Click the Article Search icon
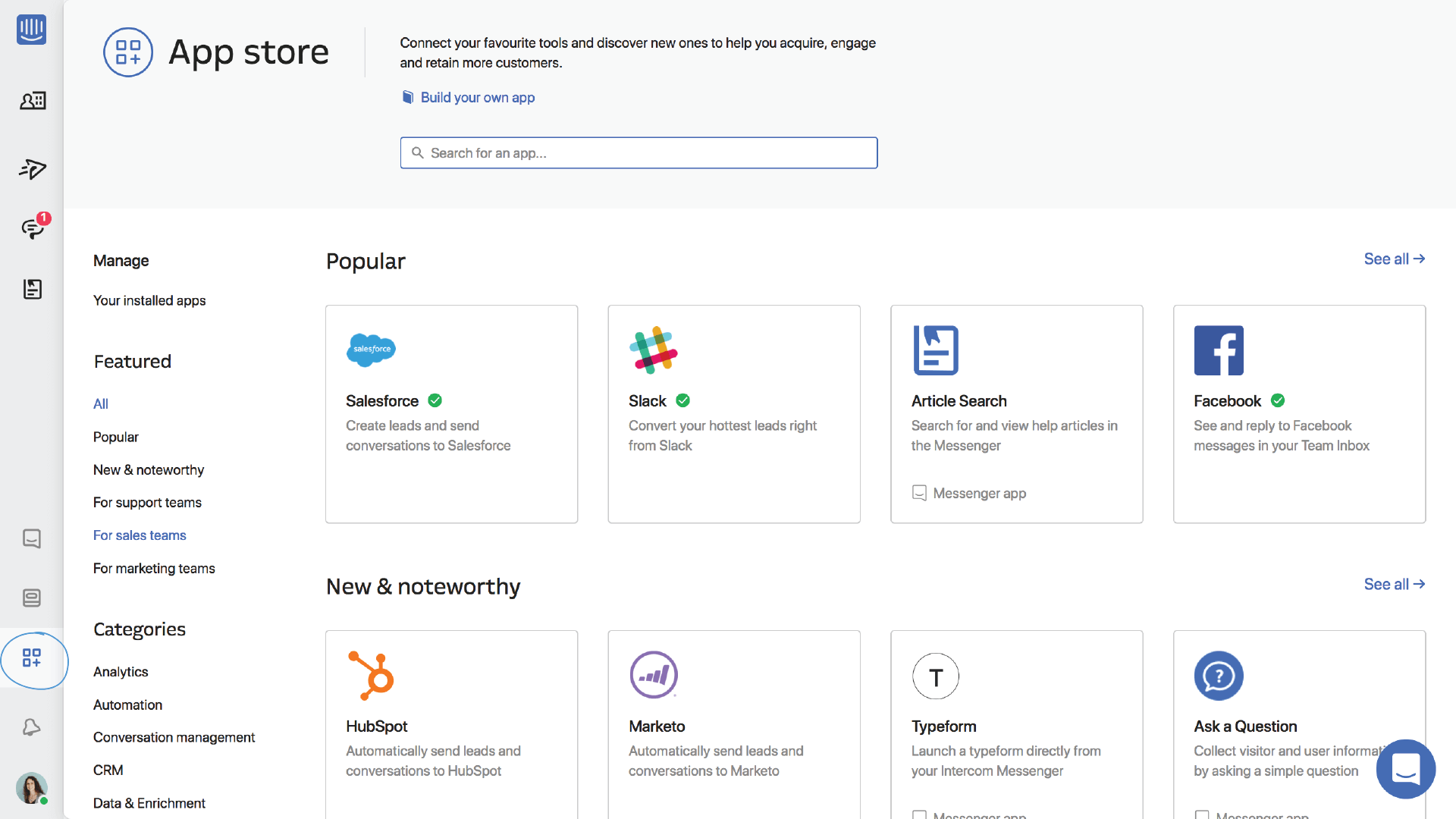 [x=934, y=349]
